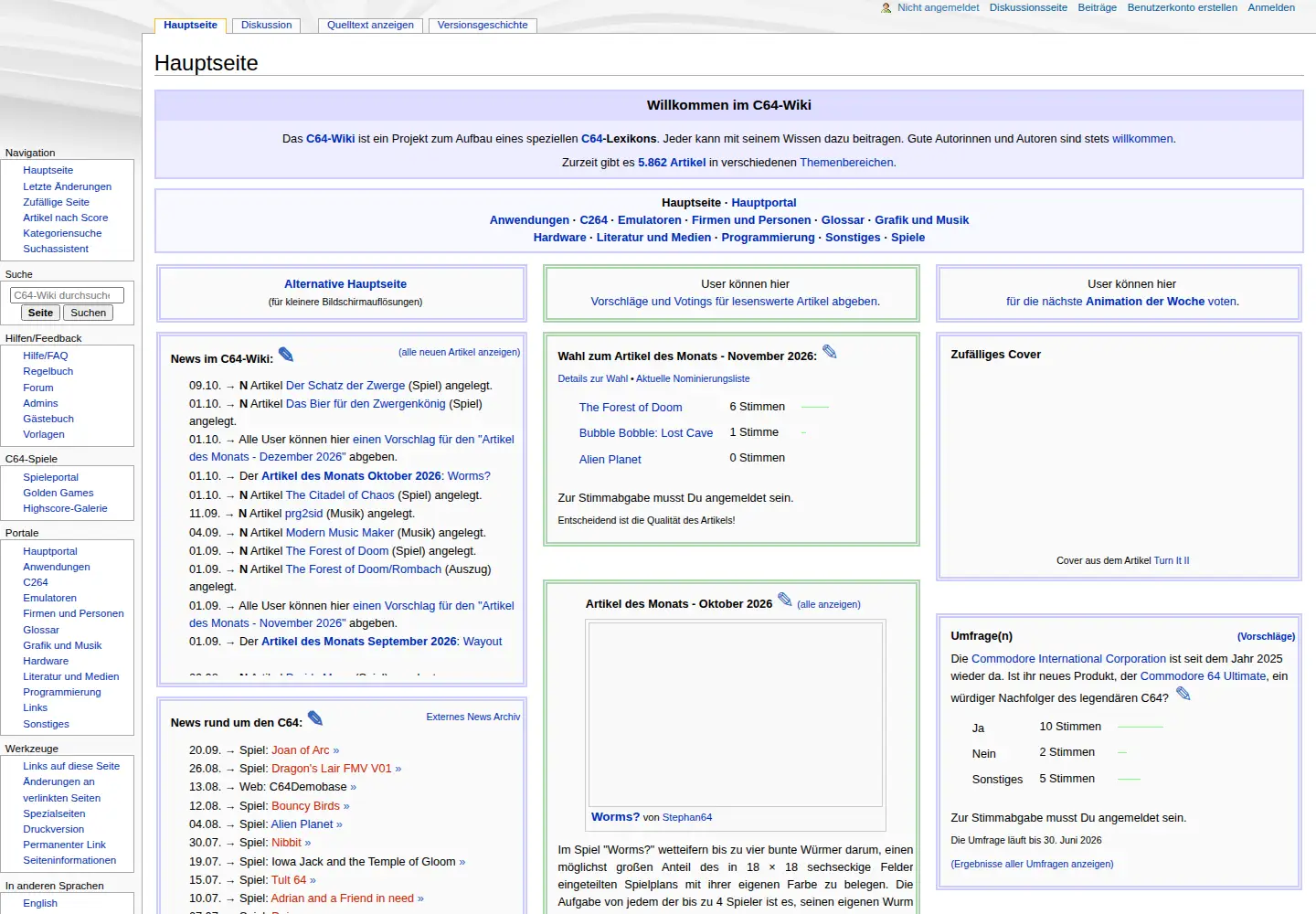
Task: Open the Emulatoren link in the portal bar
Action: [650, 220]
